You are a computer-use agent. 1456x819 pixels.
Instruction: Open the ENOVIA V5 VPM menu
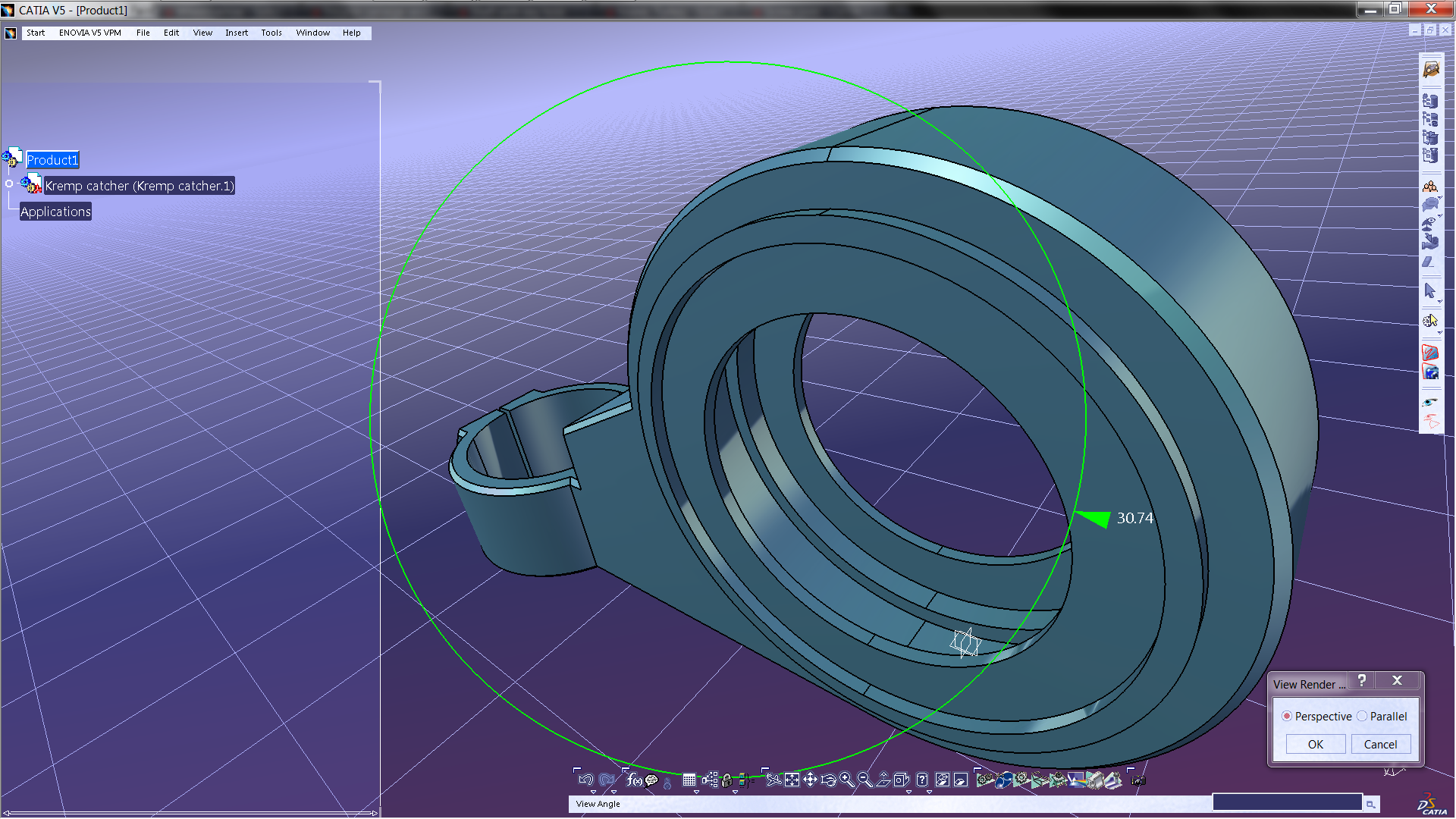(89, 33)
